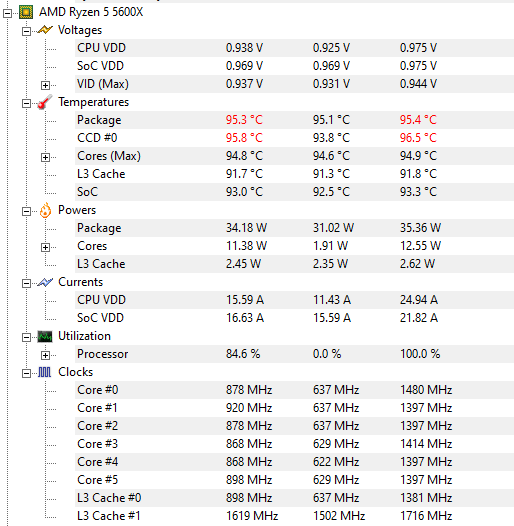
Task: Expand the Cores power entry
Action: click(x=45, y=248)
